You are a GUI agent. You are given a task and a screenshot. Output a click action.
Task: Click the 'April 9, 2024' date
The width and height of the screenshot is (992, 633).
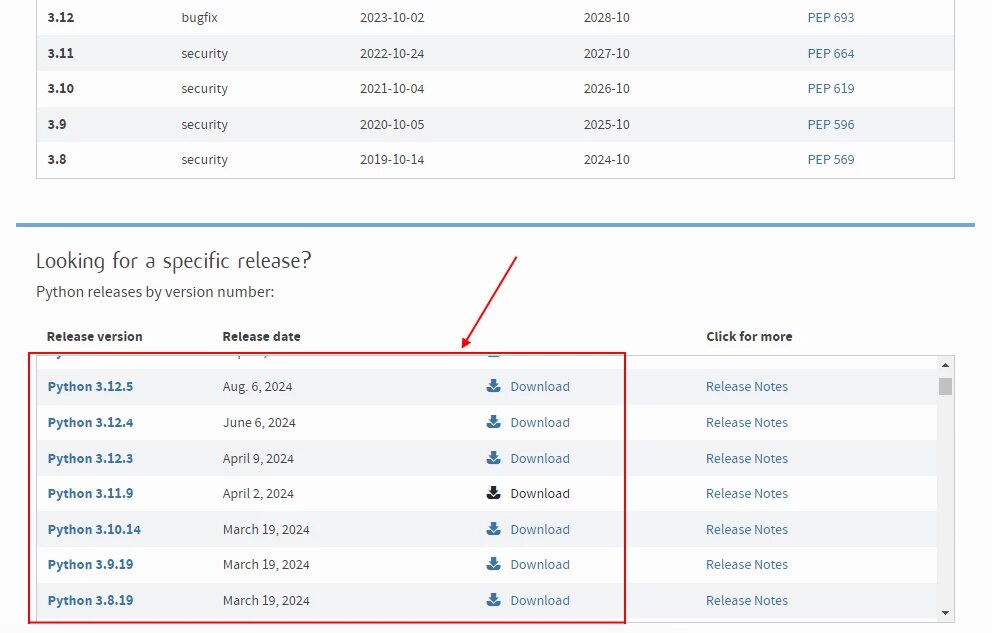pyautogui.click(x=258, y=458)
